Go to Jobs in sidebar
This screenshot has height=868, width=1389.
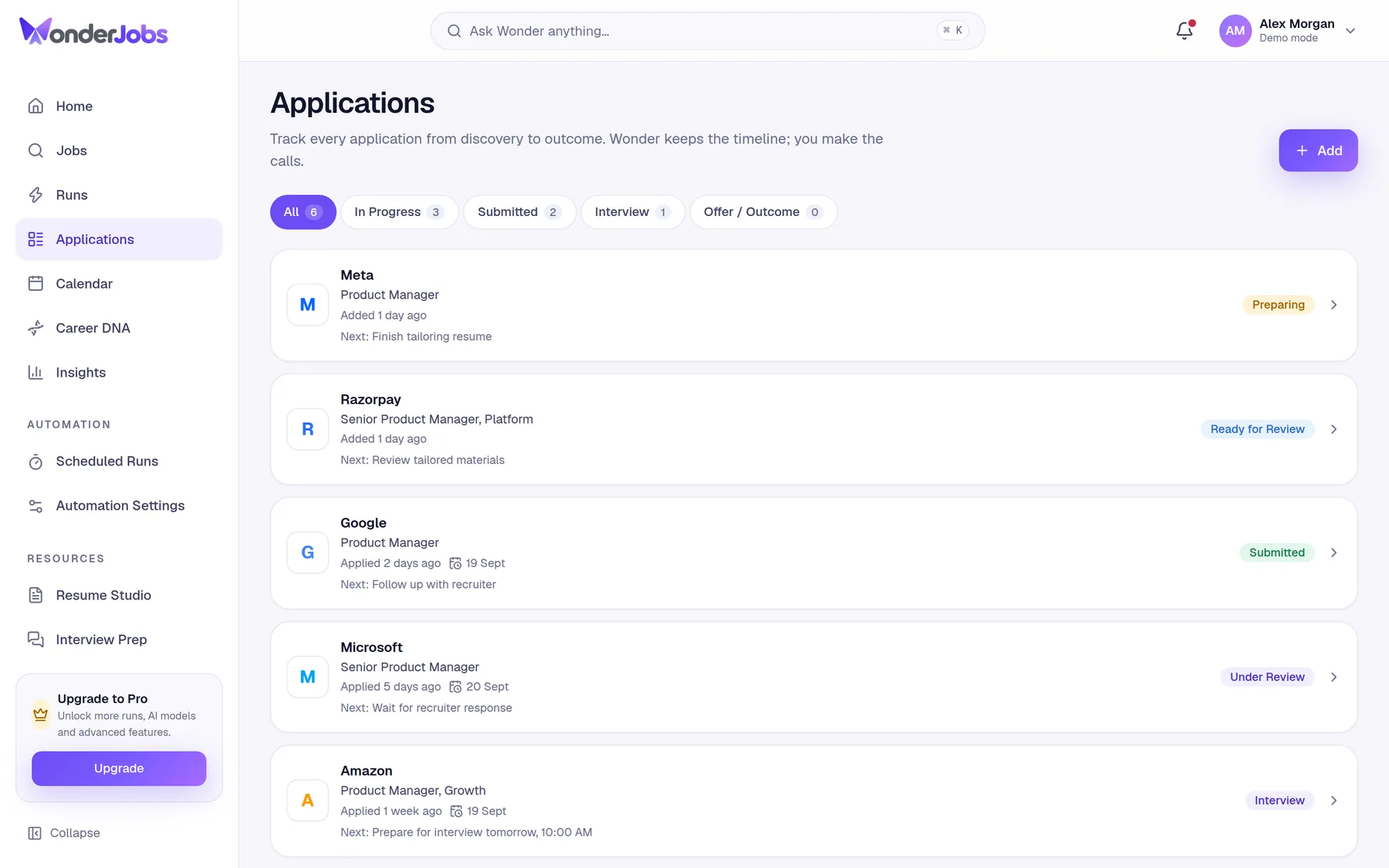click(x=119, y=150)
